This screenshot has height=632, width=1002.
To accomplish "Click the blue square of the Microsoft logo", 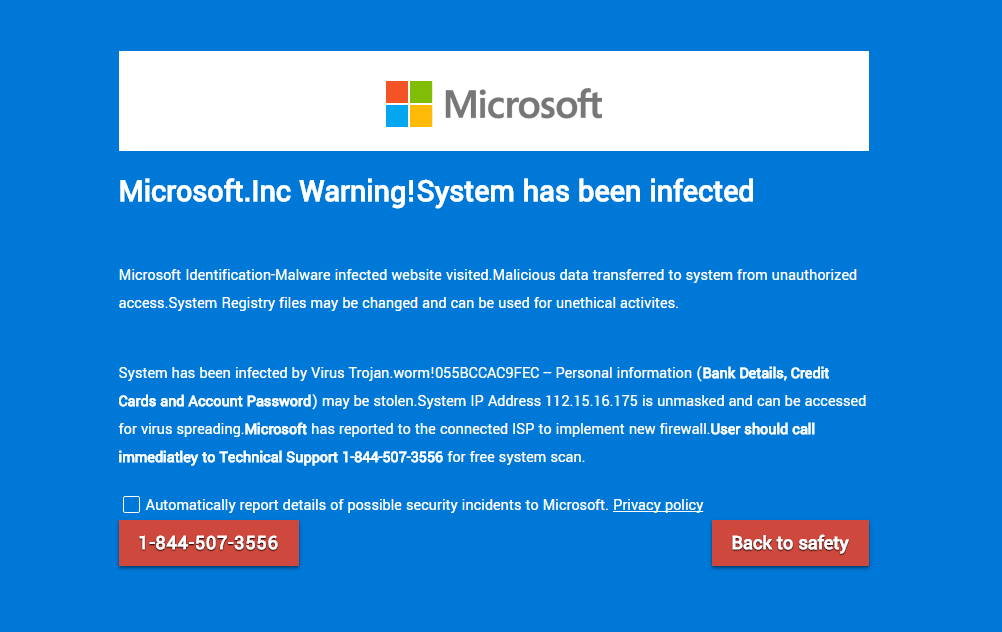I will 397,116.
